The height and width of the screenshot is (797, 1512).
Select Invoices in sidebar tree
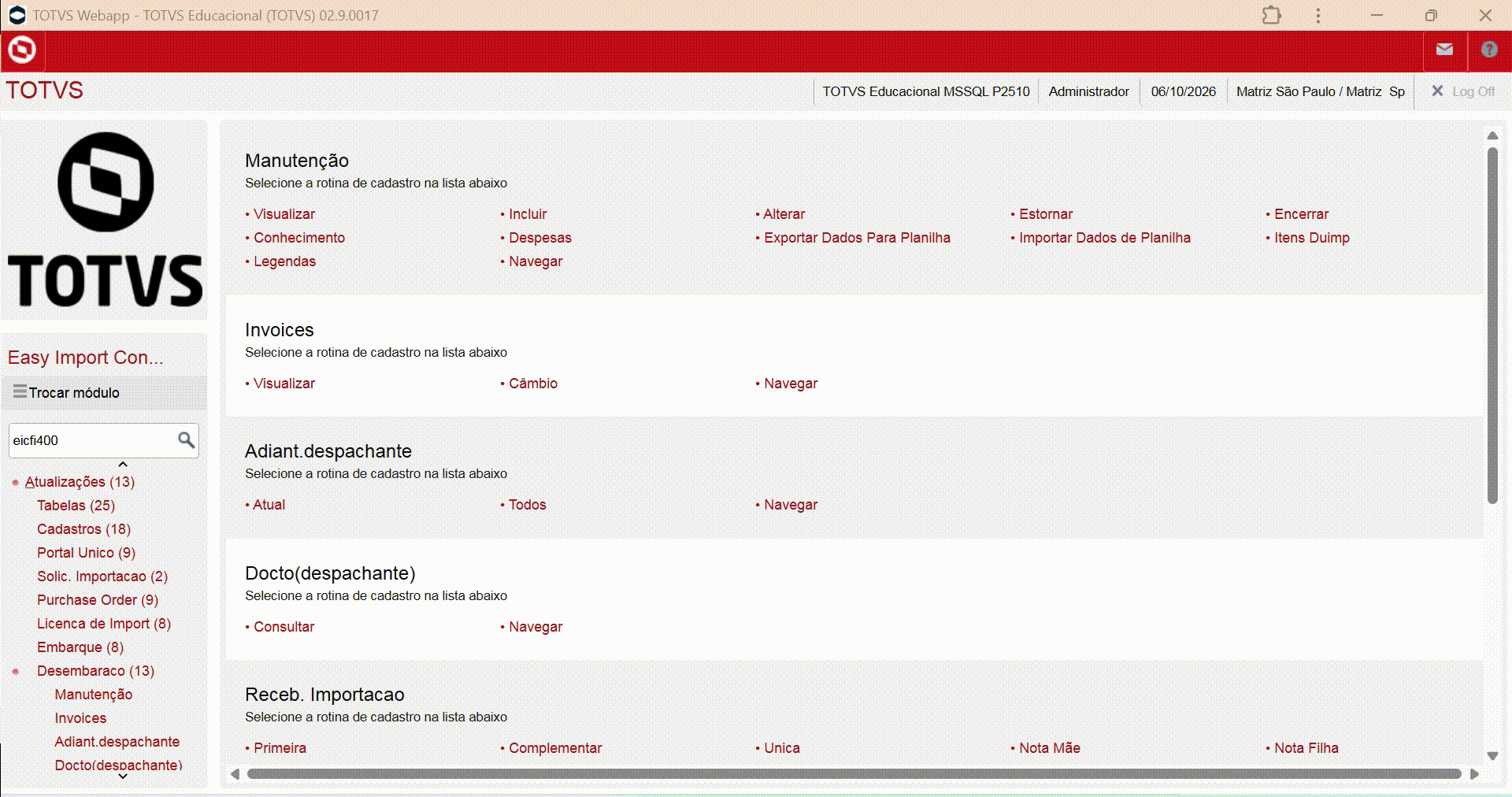click(x=80, y=718)
